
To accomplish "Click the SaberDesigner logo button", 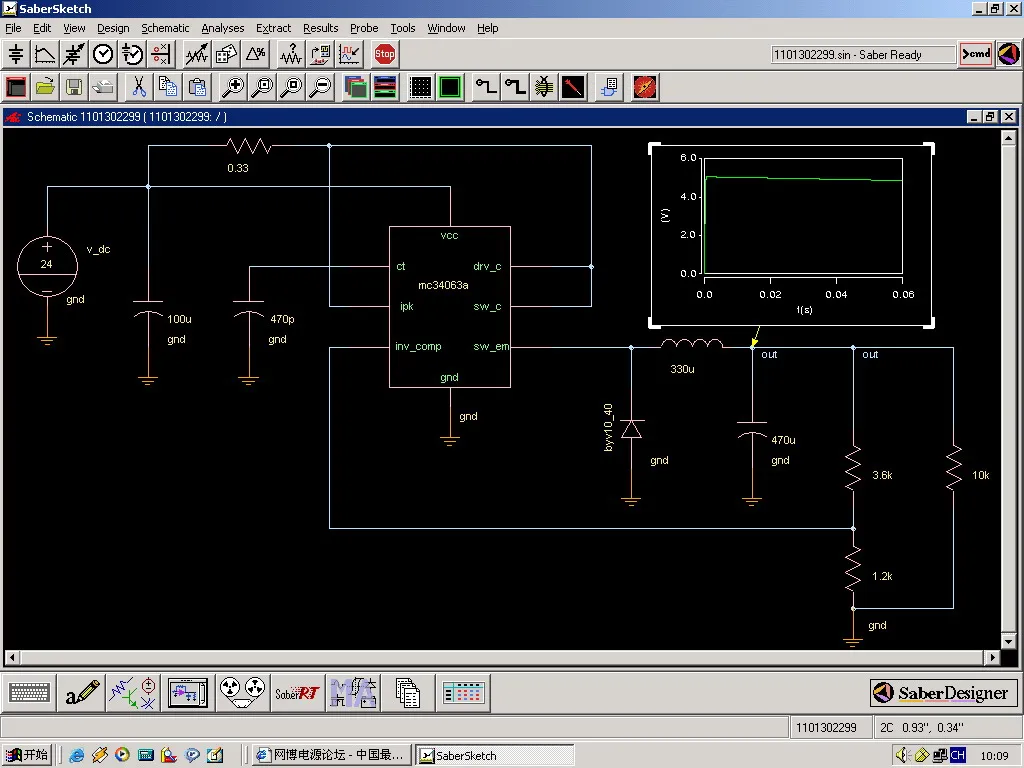I will pyautogui.click(x=944, y=693).
